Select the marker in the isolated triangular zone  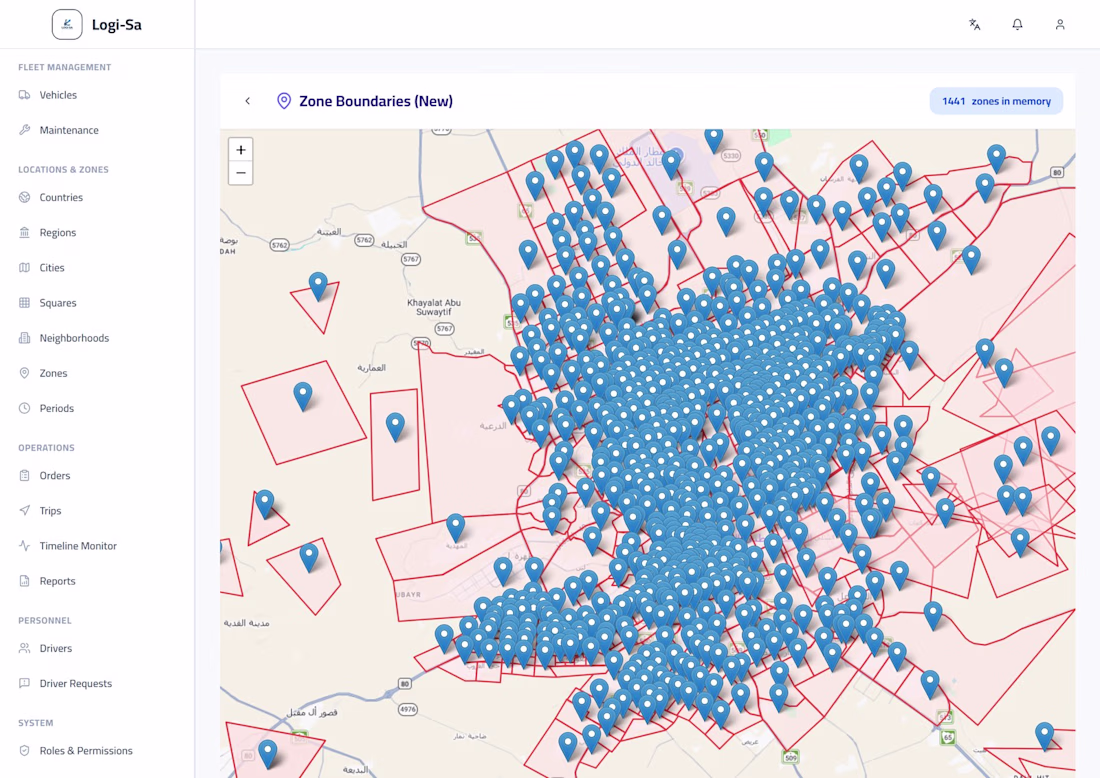pyautogui.click(x=318, y=286)
